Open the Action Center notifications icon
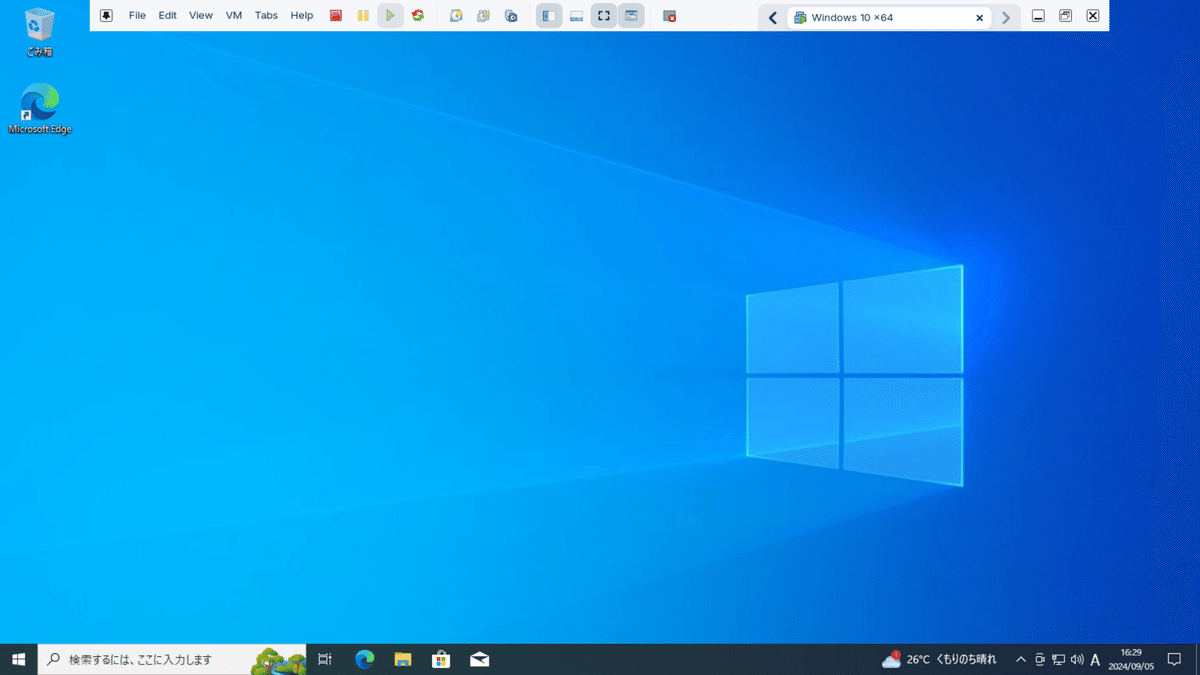Image resolution: width=1200 pixels, height=675 pixels. tap(1175, 659)
